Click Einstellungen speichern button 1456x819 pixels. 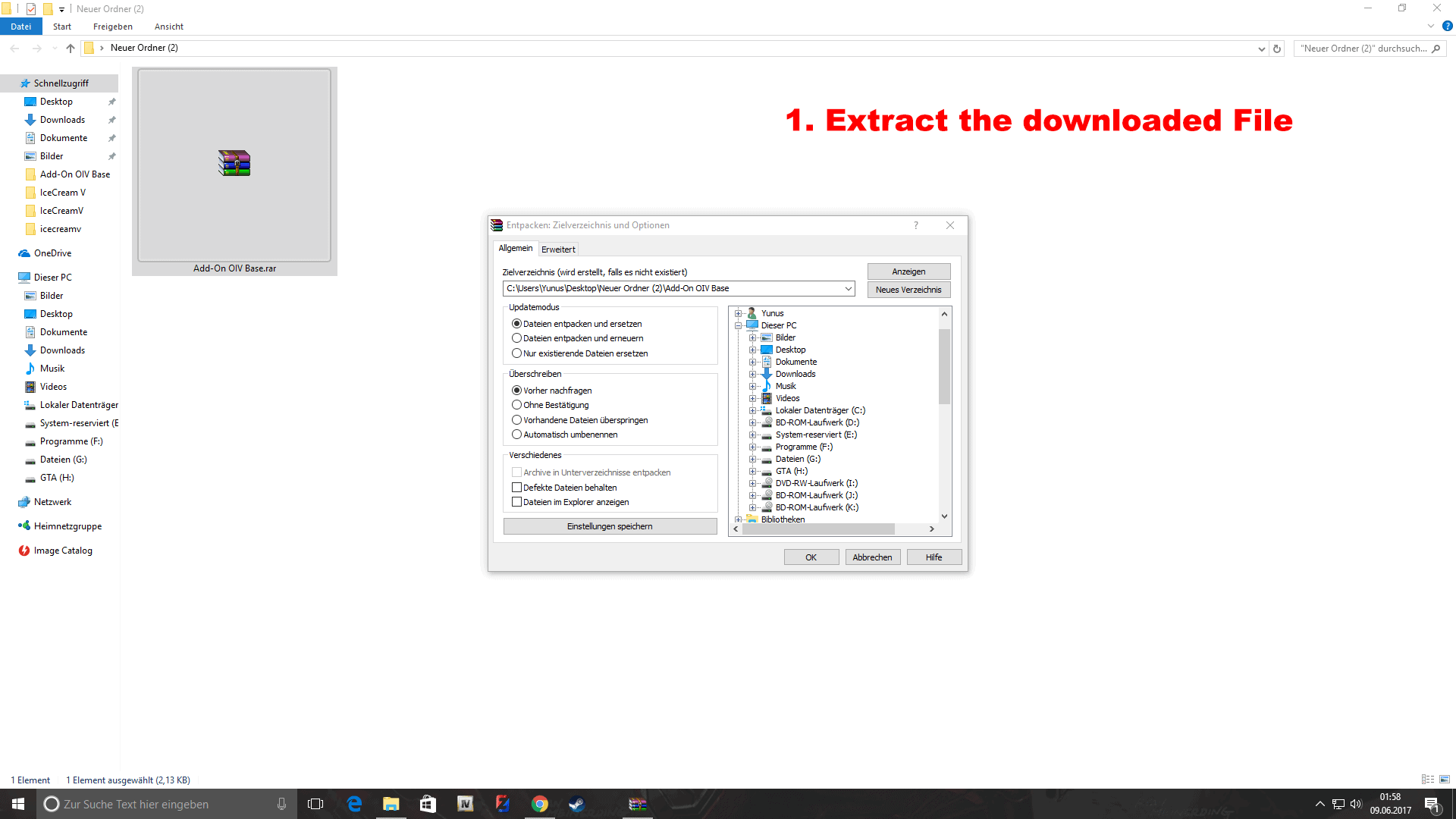point(610,526)
